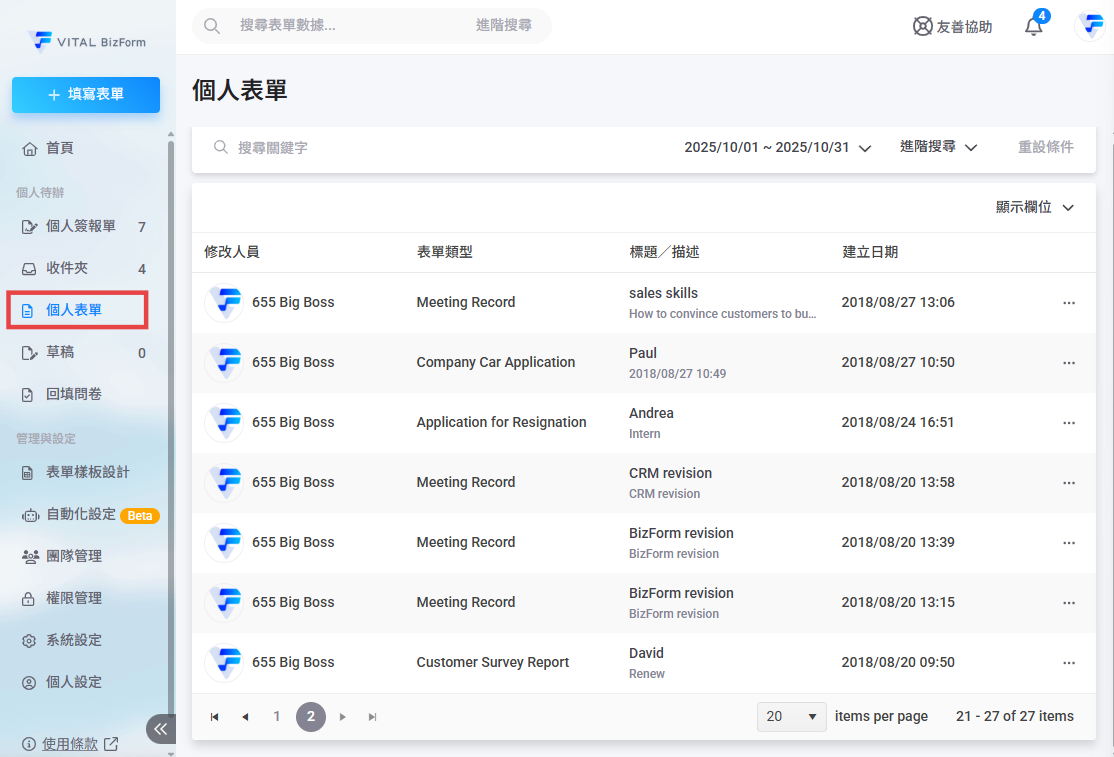Click the 重設條件 reset button
The width and height of the screenshot is (1114, 757).
pyautogui.click(x=1045, y=147)
